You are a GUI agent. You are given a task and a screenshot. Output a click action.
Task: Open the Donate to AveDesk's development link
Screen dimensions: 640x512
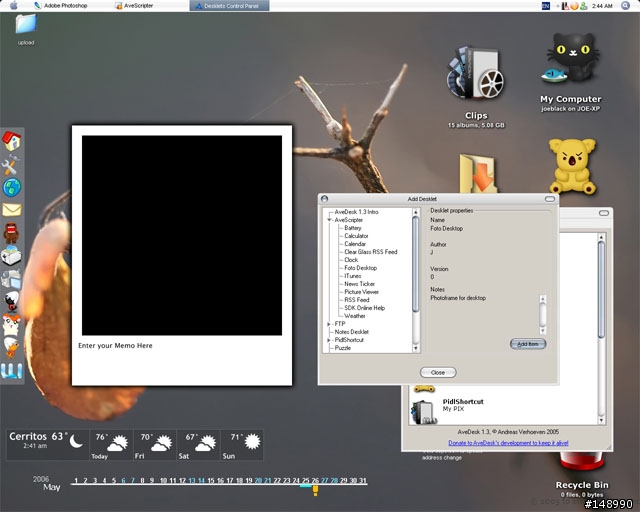(508, 443)
